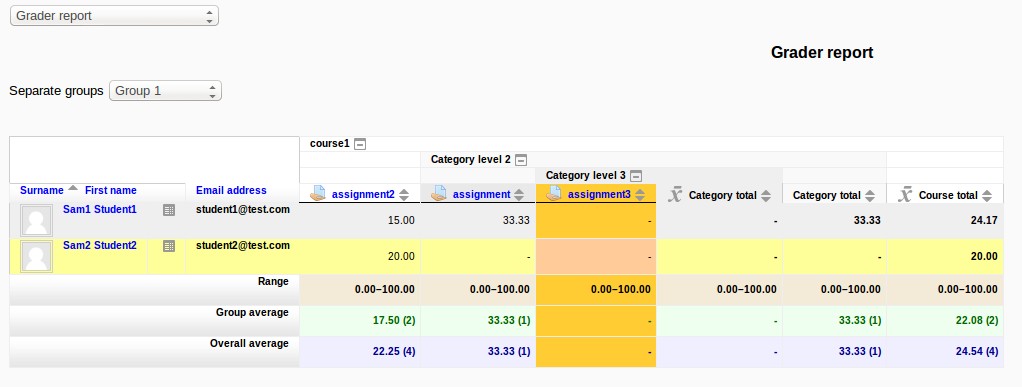Sort by level 2 Category total arrows
The height and width of the screenshot is (387, 1022).
869,195
